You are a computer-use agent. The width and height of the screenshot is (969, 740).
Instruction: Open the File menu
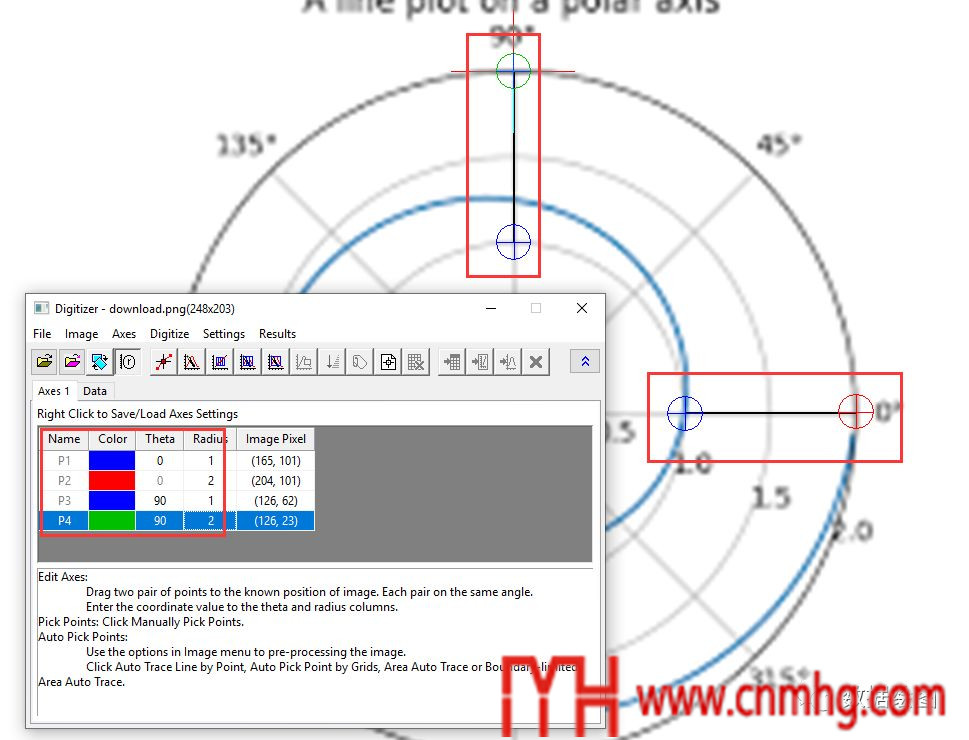[x=42, y=334]
